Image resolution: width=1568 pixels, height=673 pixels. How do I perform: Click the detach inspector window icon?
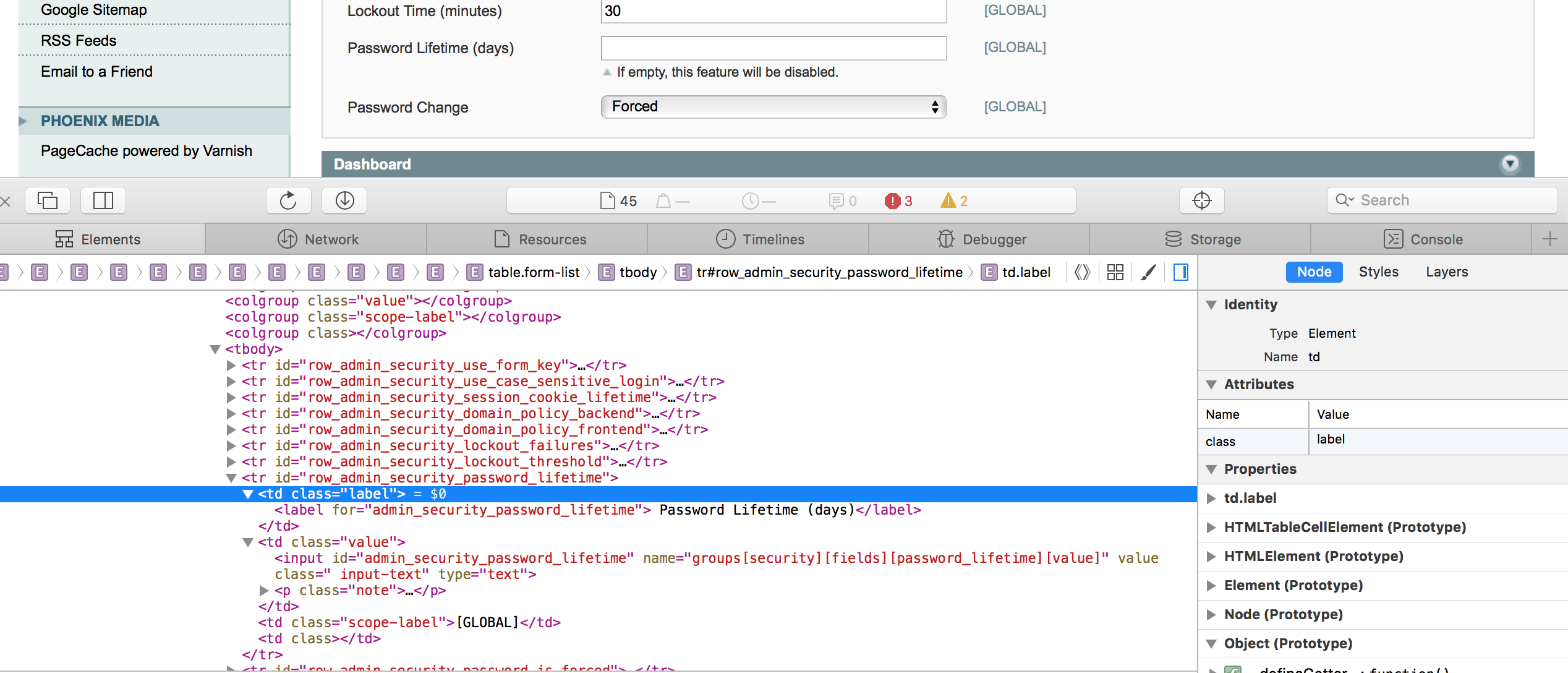point(48,200)
